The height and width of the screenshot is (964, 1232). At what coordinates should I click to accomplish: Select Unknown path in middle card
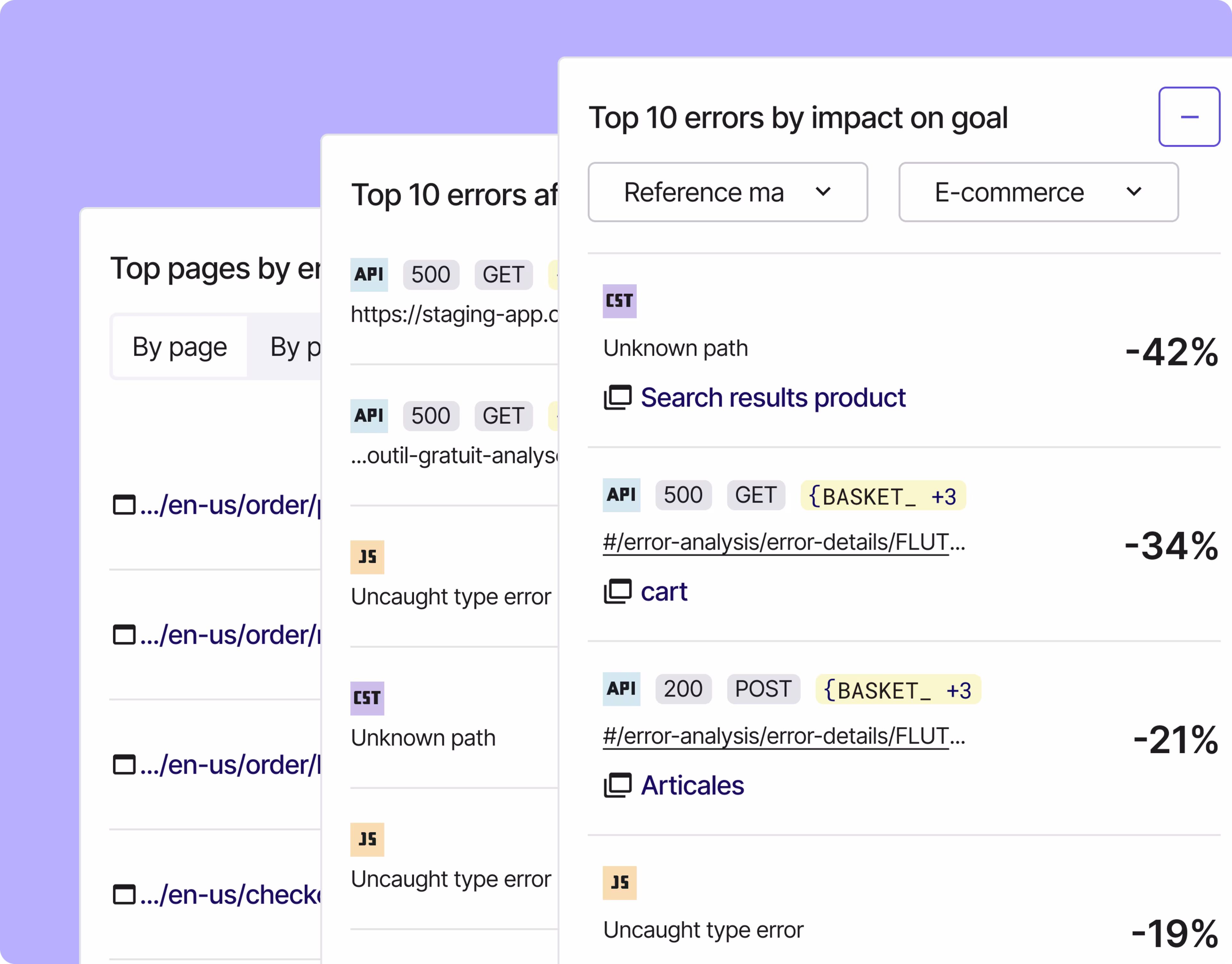click(423, 738)
